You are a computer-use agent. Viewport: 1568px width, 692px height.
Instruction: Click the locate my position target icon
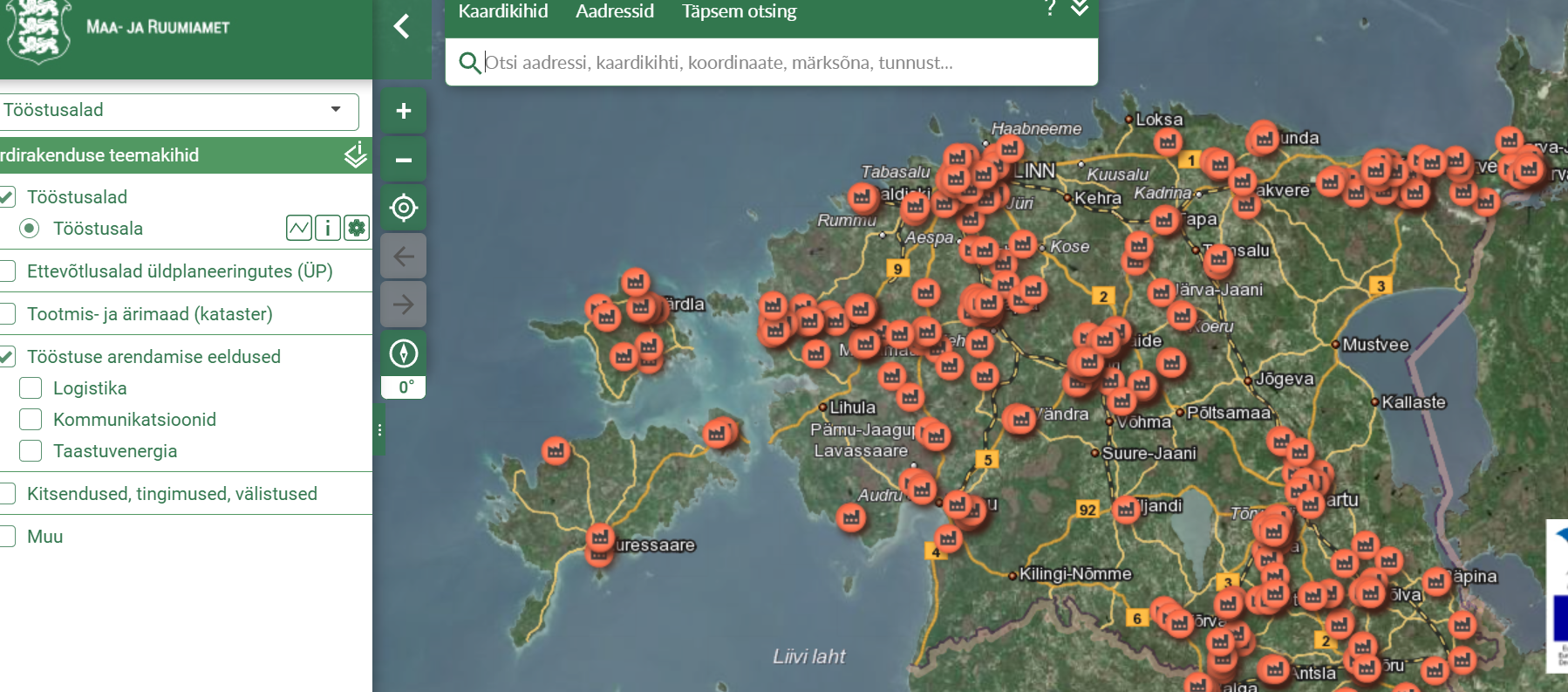pyautogui.click(x=403, y=208)
